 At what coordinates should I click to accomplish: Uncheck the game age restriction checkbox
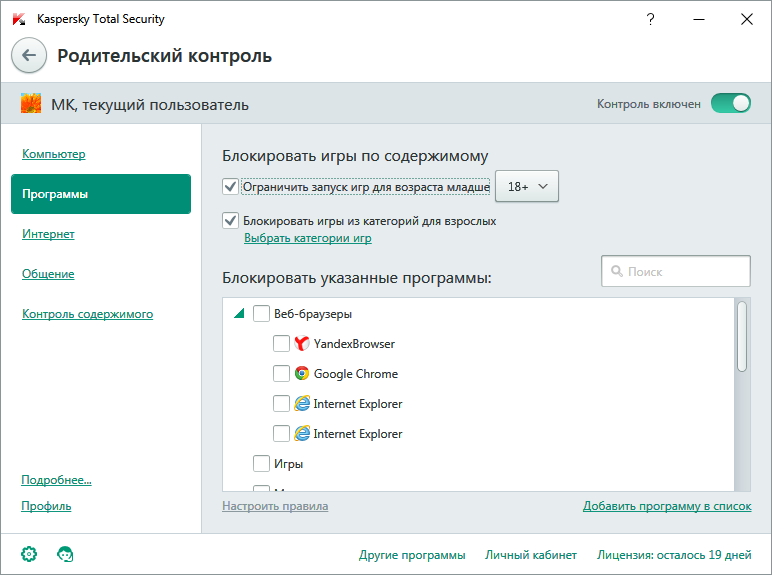tap(231, 186)
